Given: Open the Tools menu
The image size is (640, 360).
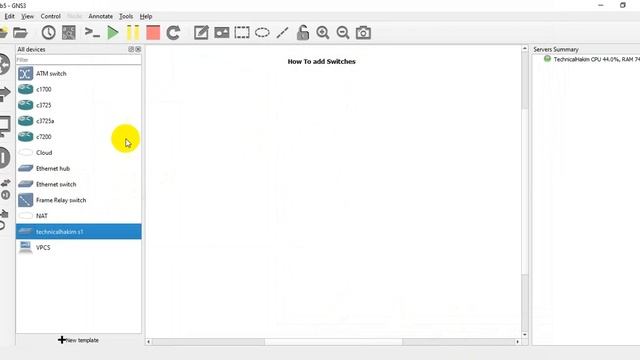Looking at the screenshot, I should [126, 16].
